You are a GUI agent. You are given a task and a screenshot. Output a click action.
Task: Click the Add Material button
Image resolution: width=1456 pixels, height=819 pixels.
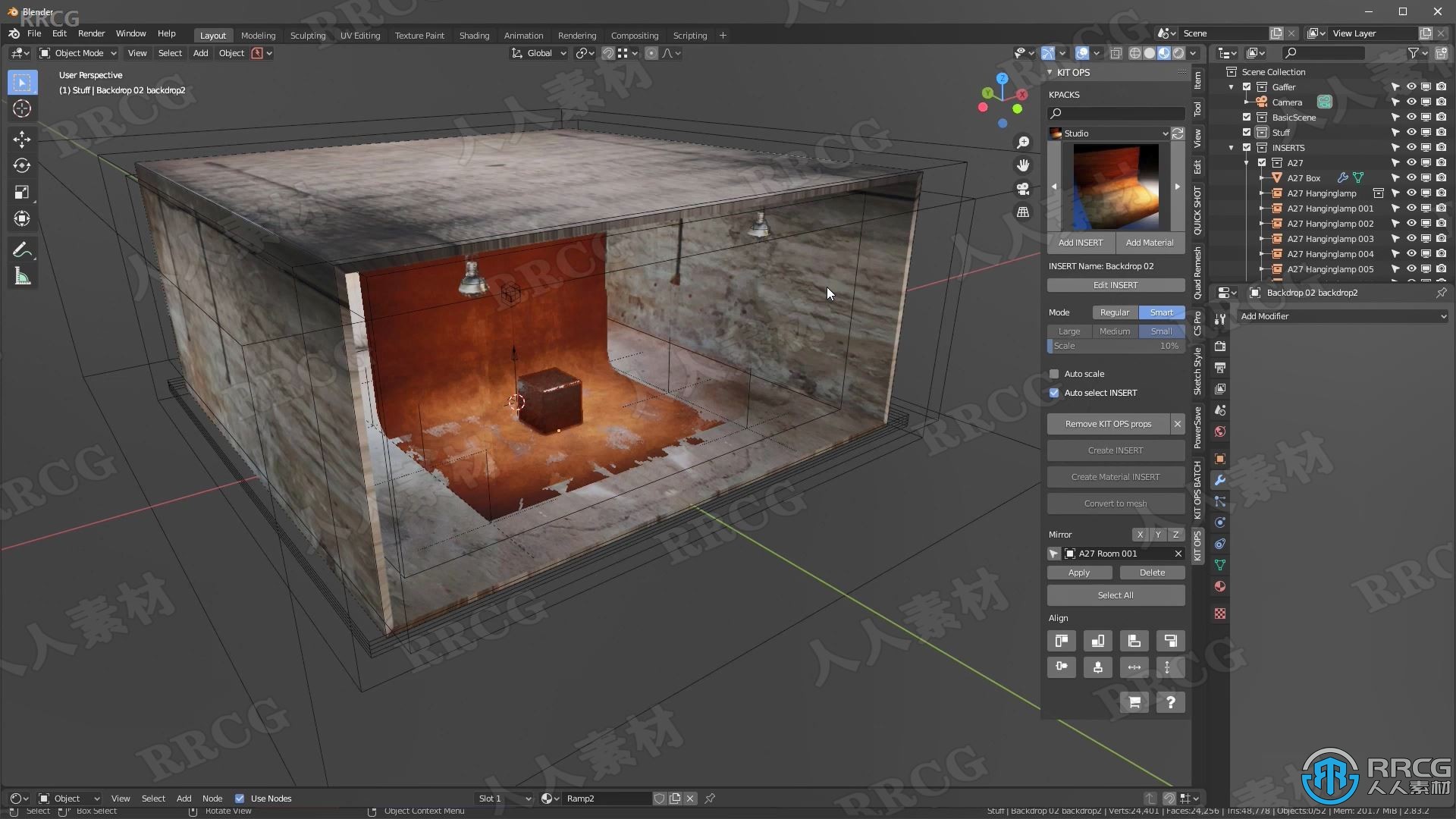pos(1150,243)
